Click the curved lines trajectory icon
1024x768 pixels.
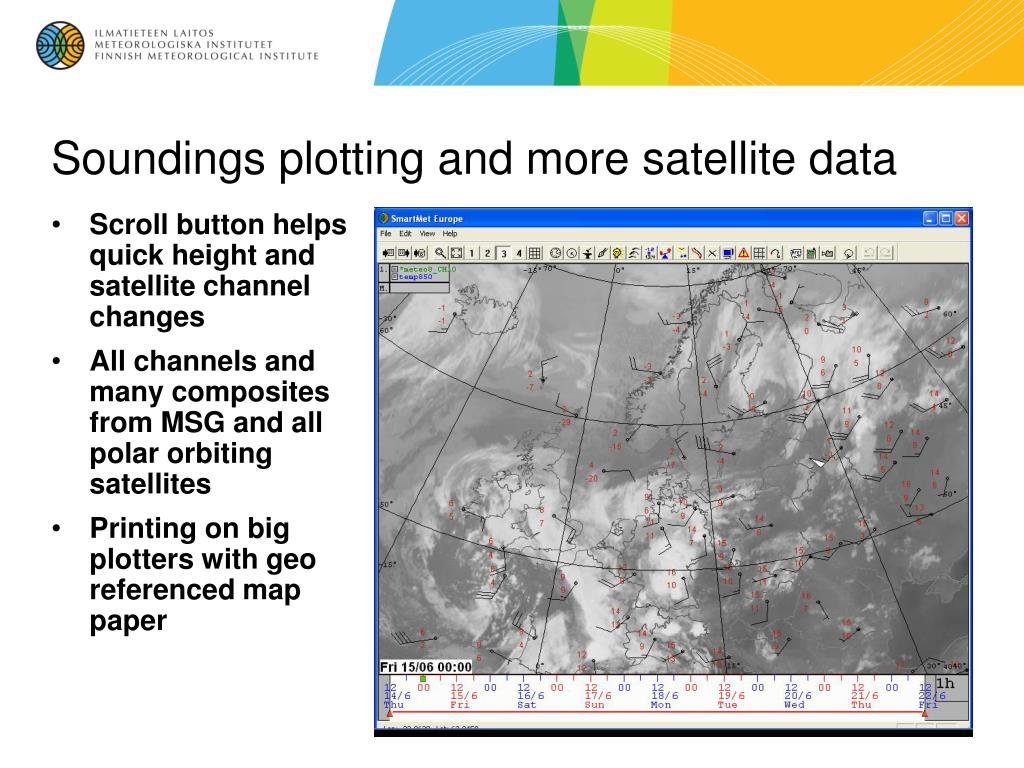point(633,253)
